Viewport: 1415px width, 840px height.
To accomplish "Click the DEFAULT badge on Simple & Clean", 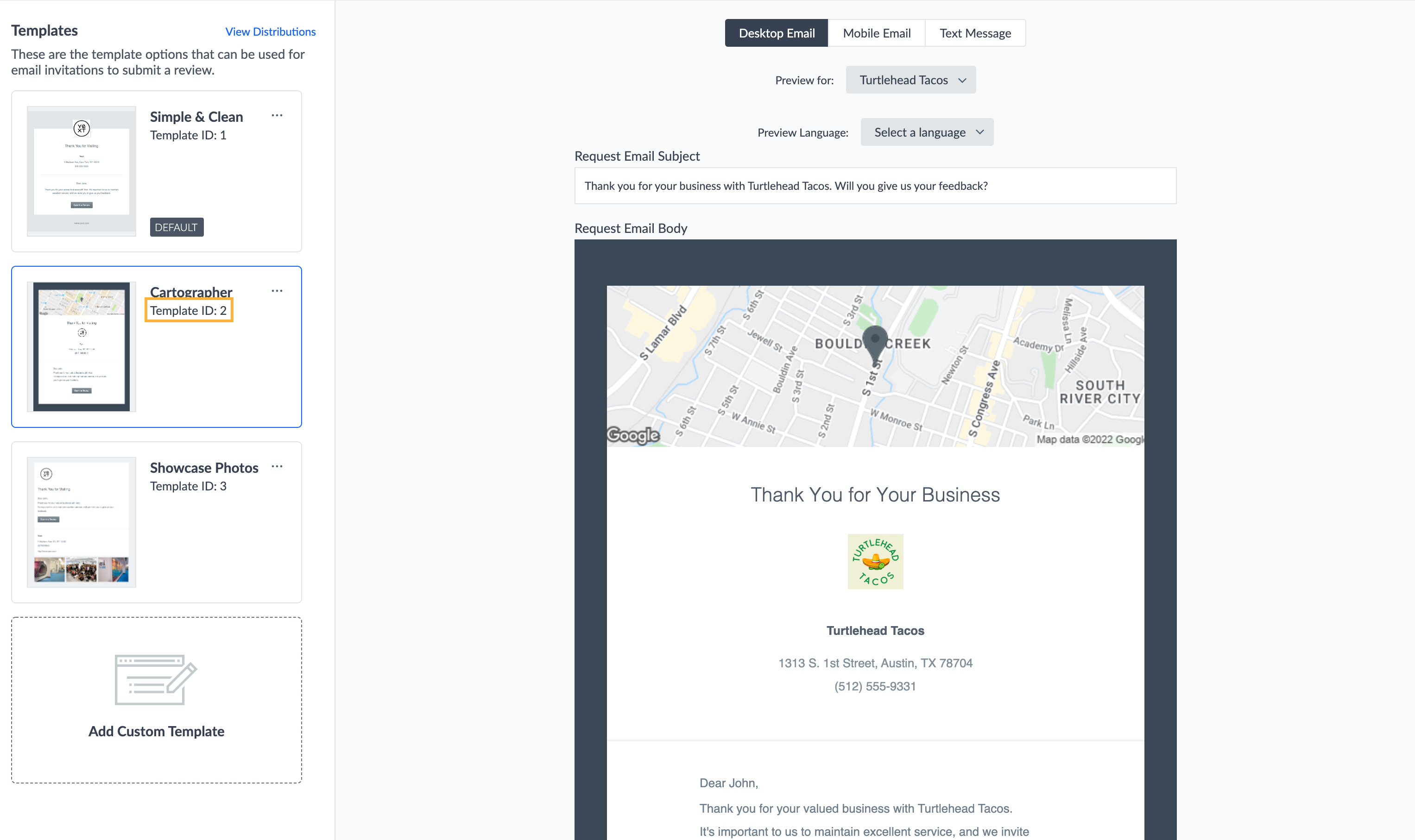I will [177, 227].
